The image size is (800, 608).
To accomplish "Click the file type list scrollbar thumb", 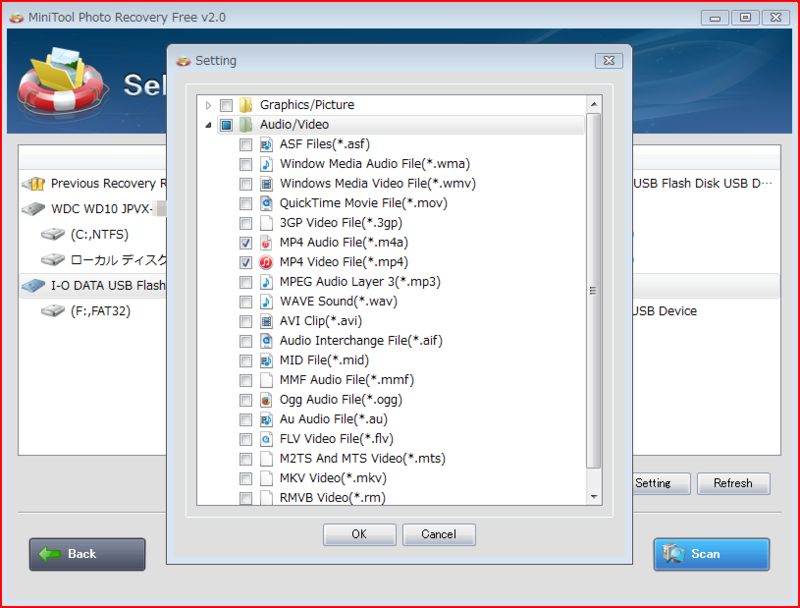I will pos(593,291).
